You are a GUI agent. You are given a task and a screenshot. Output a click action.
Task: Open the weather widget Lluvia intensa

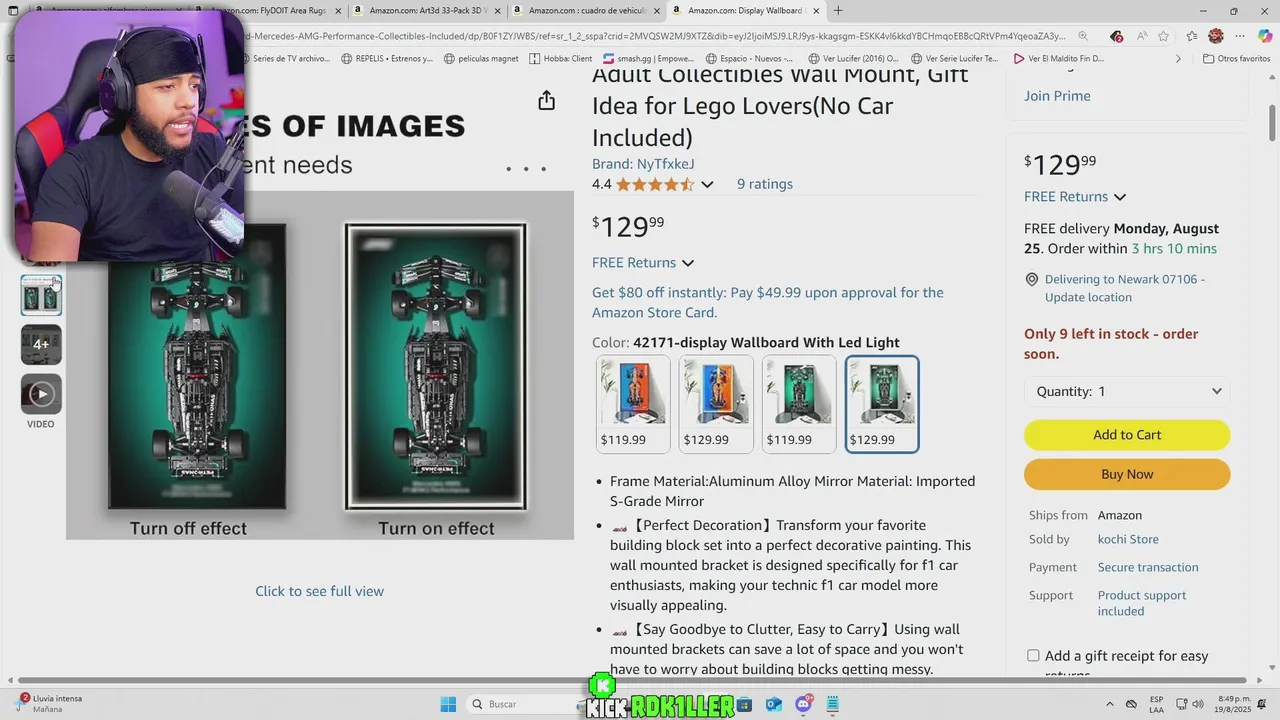tap(50, 703)
